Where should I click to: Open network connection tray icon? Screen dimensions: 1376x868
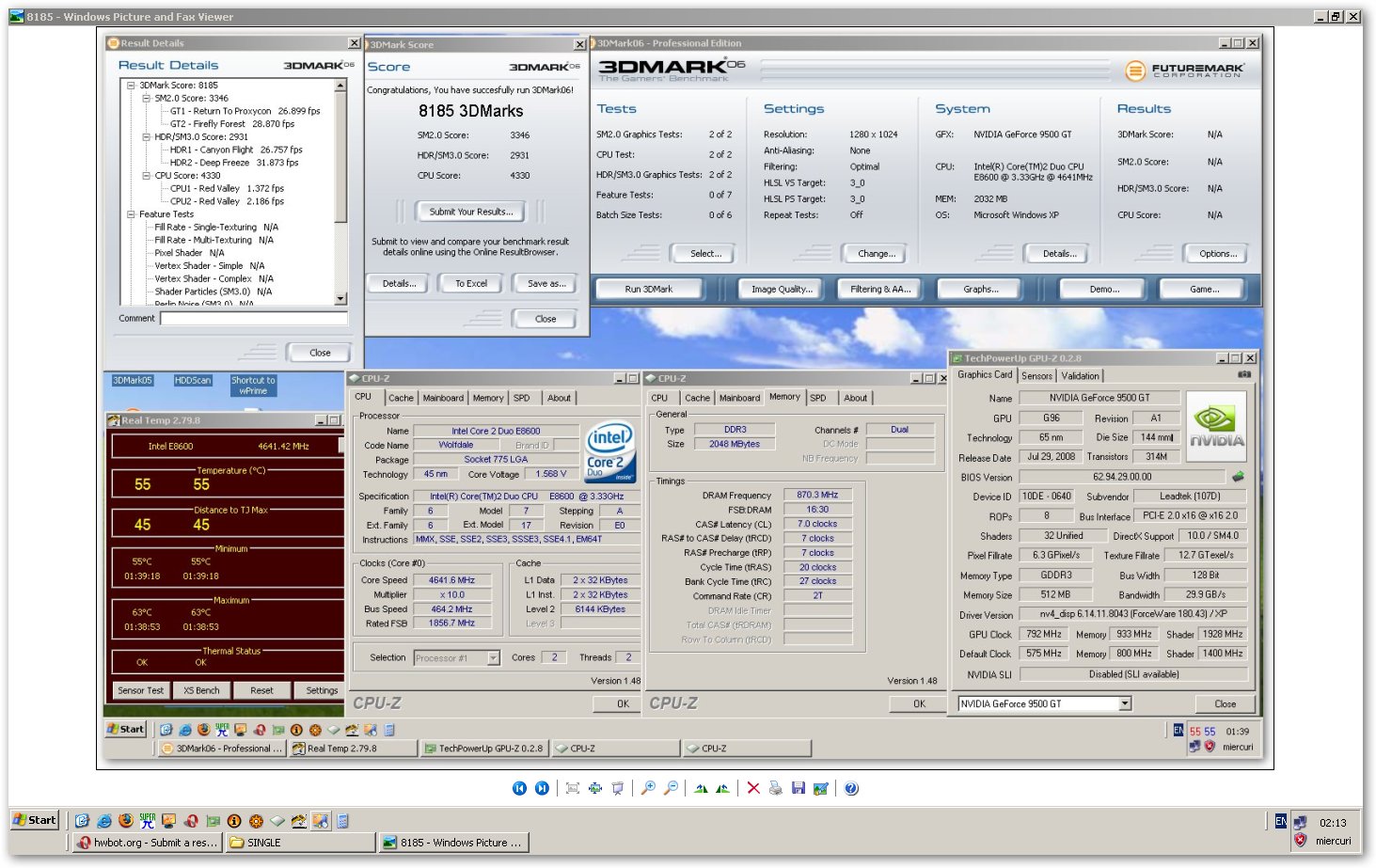[1300, 822]
